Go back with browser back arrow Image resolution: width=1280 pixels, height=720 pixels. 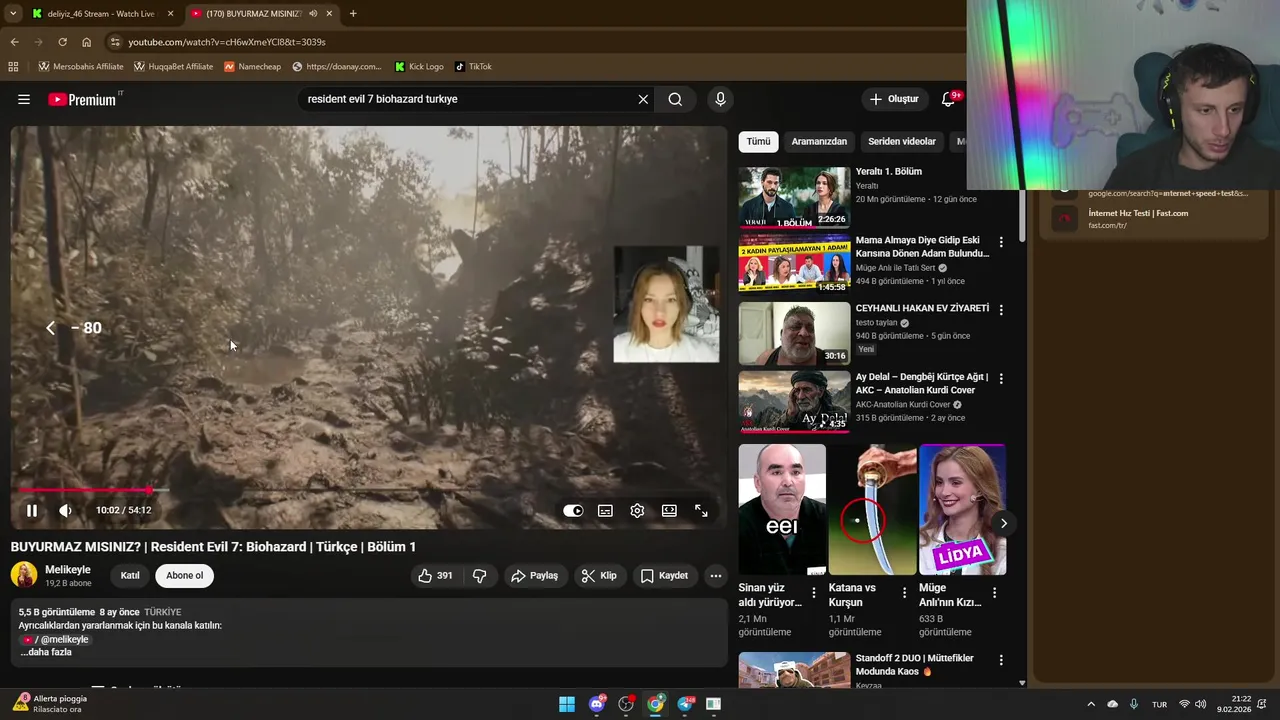coord(14,42)
